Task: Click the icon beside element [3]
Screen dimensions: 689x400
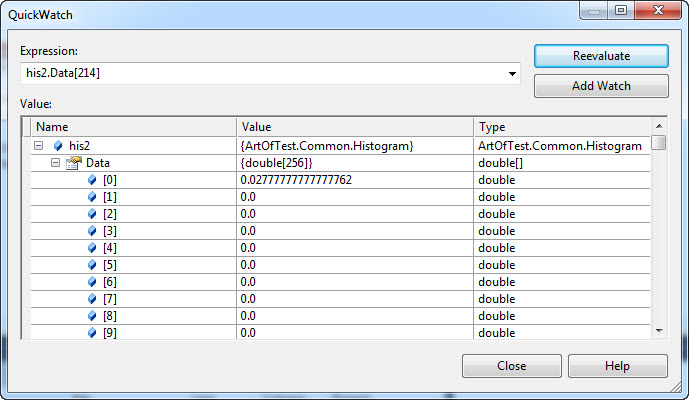Action: point(92,231)
